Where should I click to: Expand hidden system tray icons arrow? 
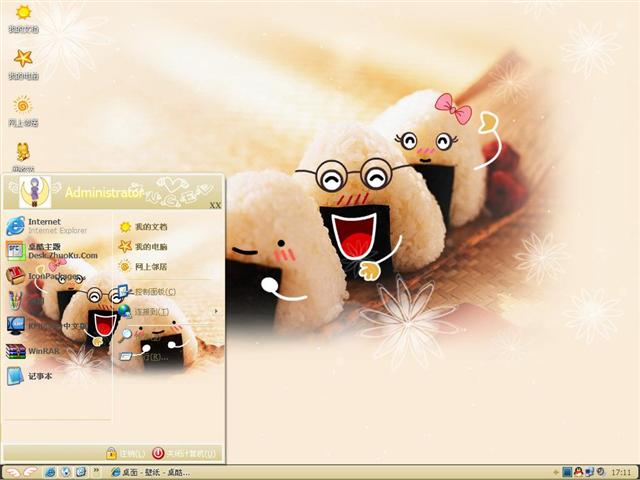point(556,473)
